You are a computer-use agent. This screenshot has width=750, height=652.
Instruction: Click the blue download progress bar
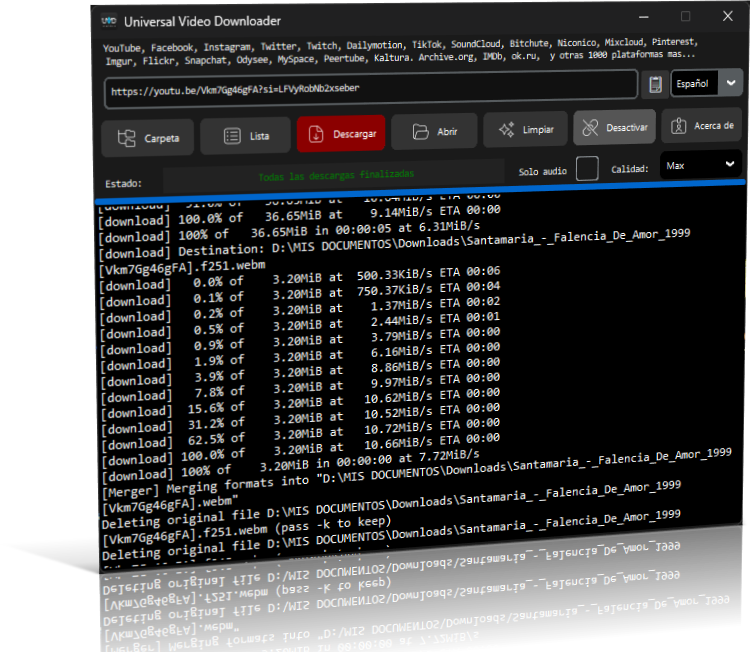[x=420, y=191]
